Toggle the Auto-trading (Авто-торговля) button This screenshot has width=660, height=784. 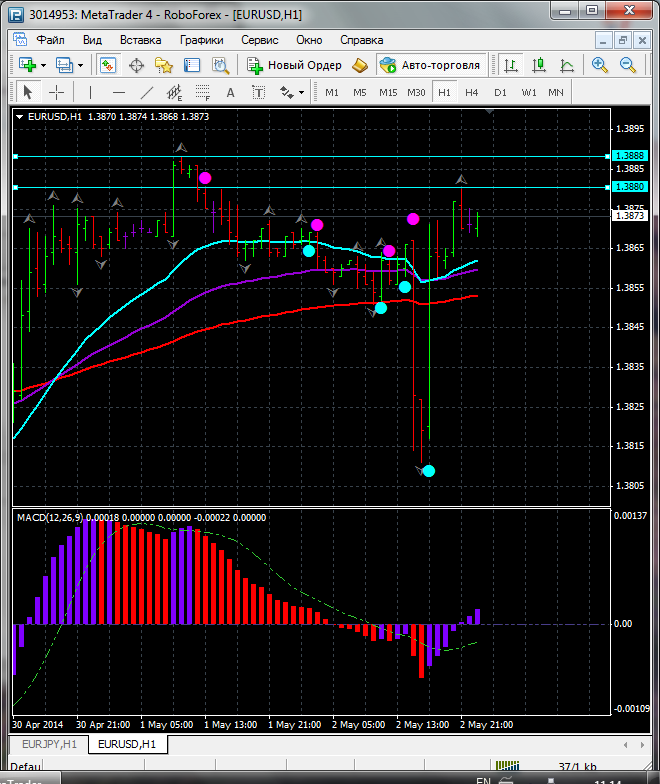pos(429,65)
